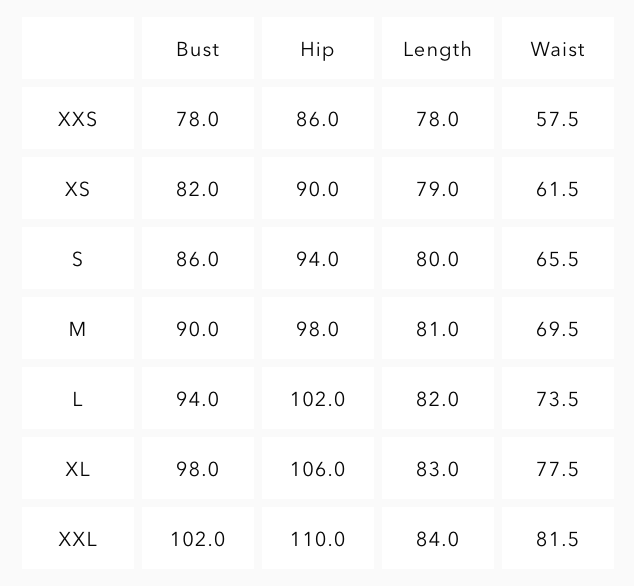The image size is (634, 586).
Task: Click the L hip value 102.0
Action: (318, 399)
